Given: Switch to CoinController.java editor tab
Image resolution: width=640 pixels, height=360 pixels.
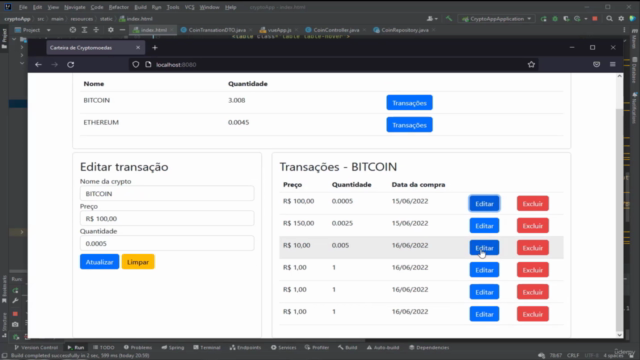Looking at the screenshot, I should coord(336,30).
